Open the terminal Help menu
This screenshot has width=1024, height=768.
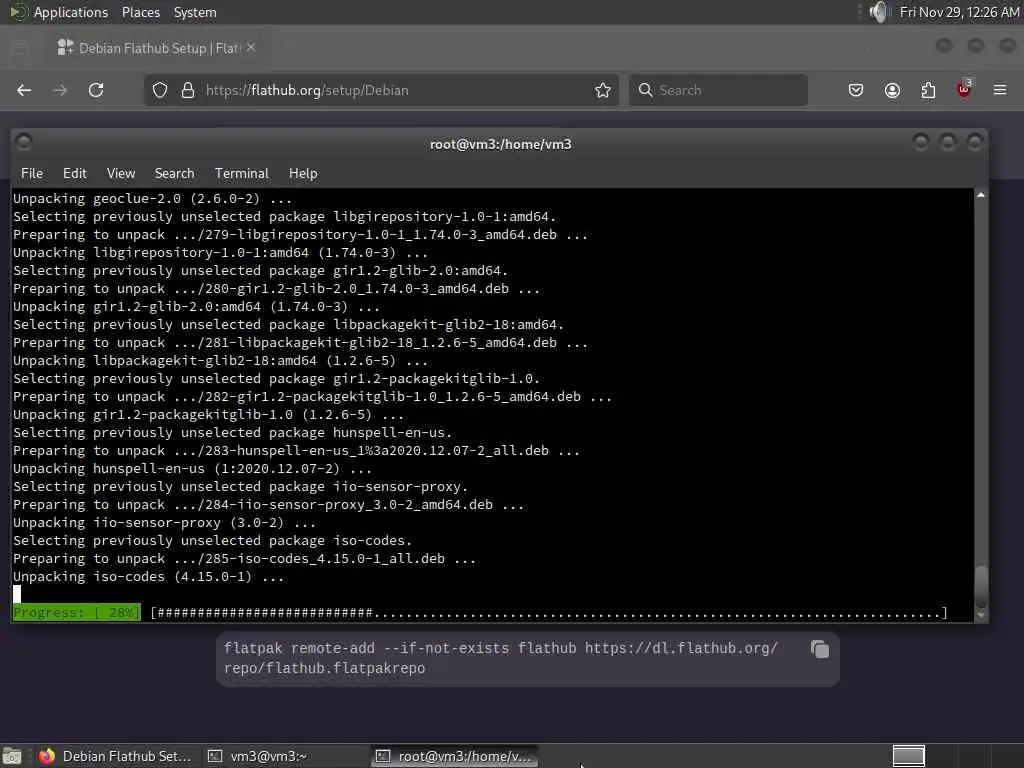coord(303,173)
